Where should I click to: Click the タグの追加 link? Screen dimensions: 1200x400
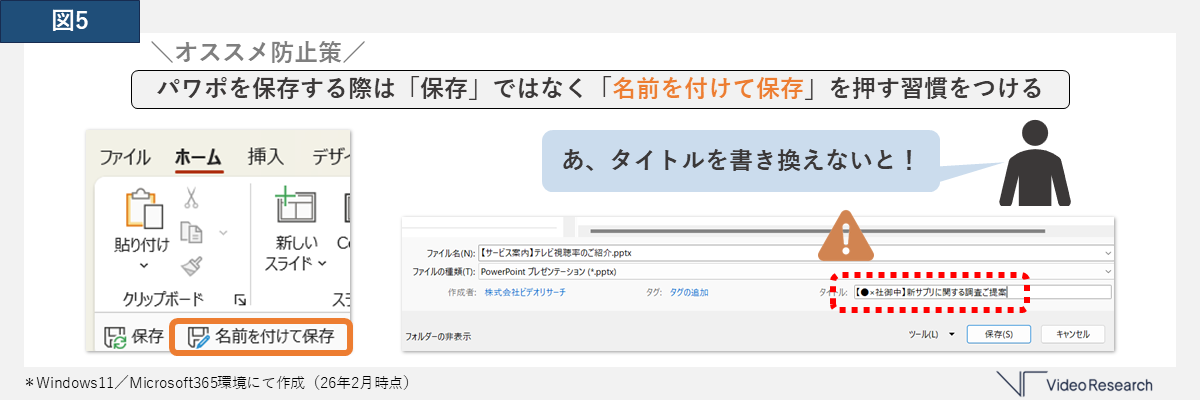click(x=688, y=292)
